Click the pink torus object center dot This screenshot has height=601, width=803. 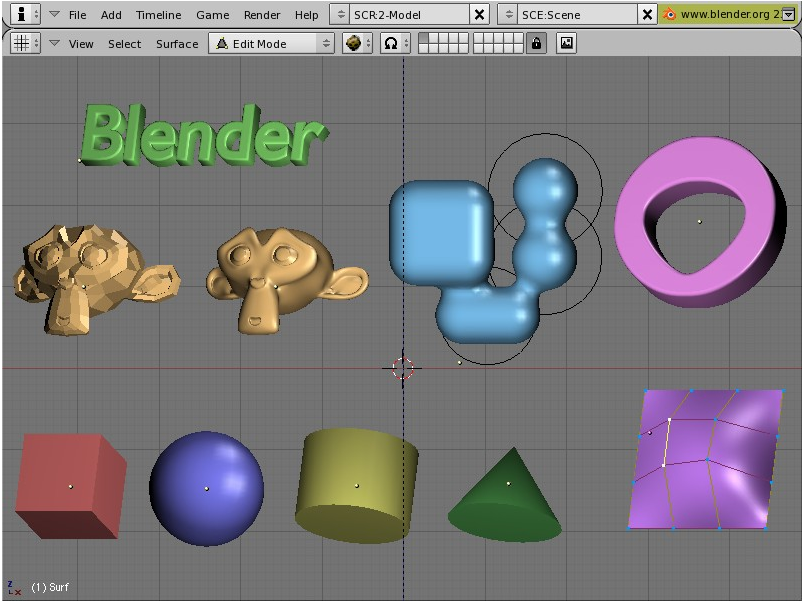coord(700,222)
